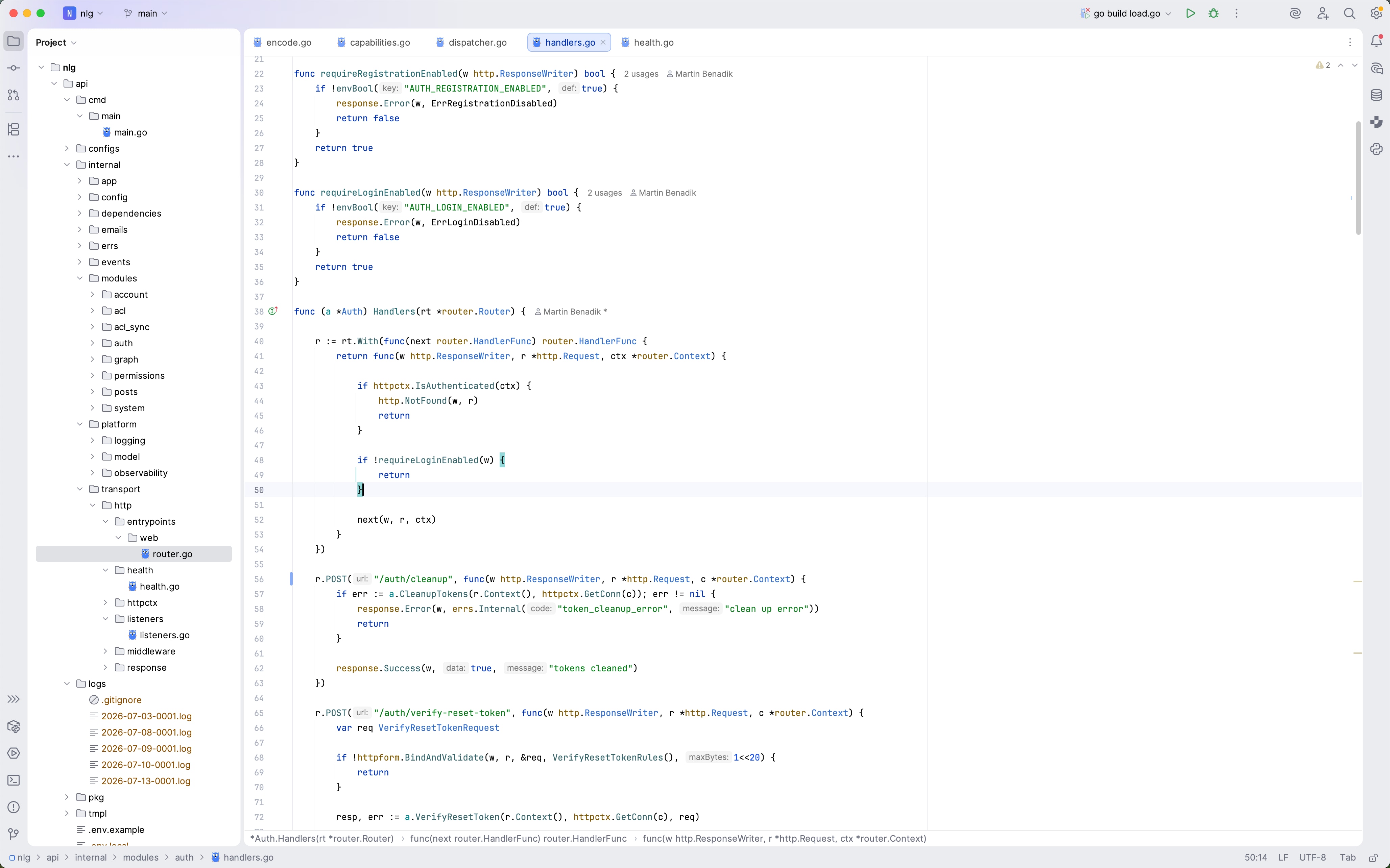Image resolution: width=1390 pixels, height=868 pixels.
Task: Open the Terminal tool window icon
Action: coord(13,780)
